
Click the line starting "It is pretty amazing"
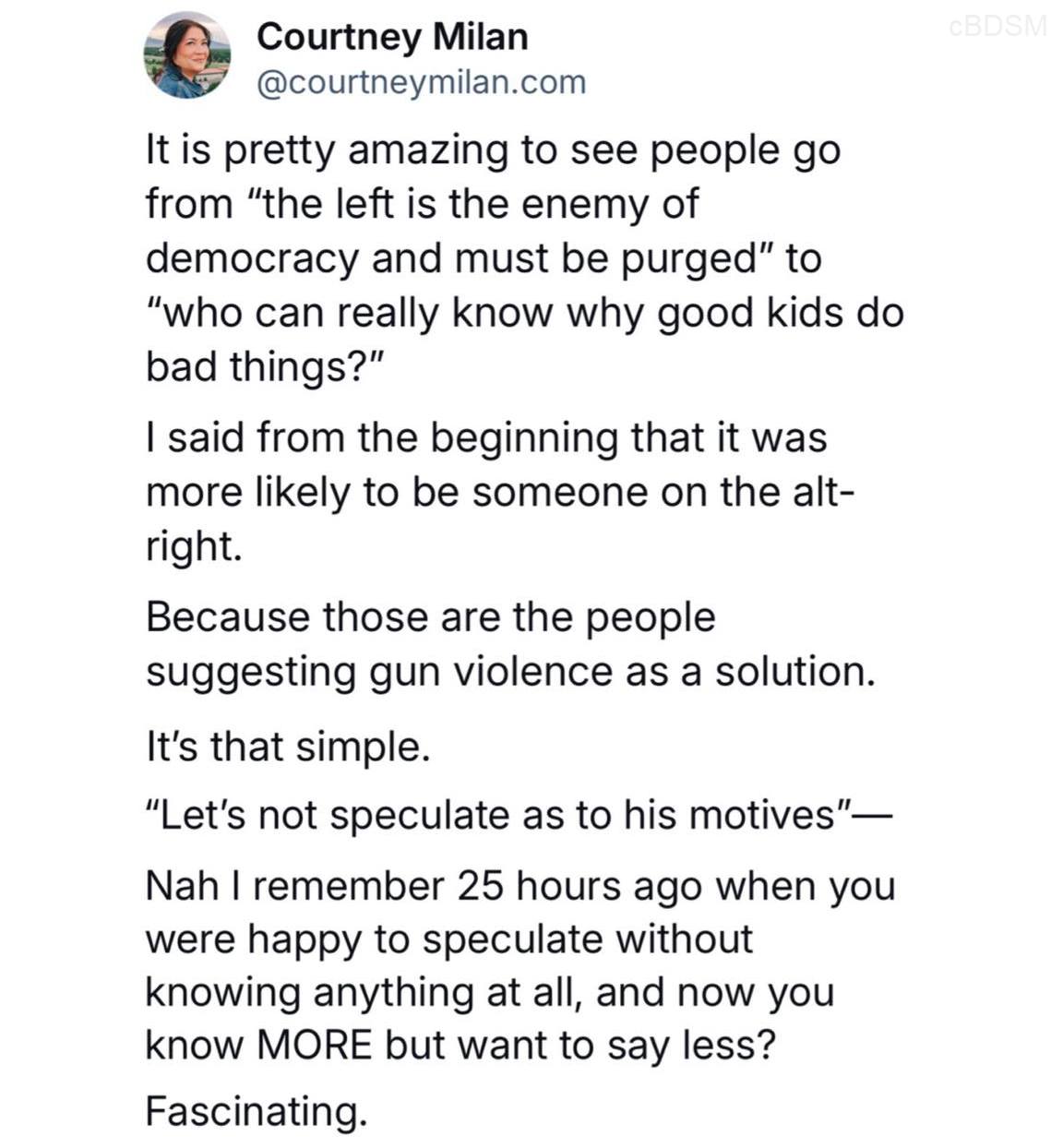click(493, 150)
